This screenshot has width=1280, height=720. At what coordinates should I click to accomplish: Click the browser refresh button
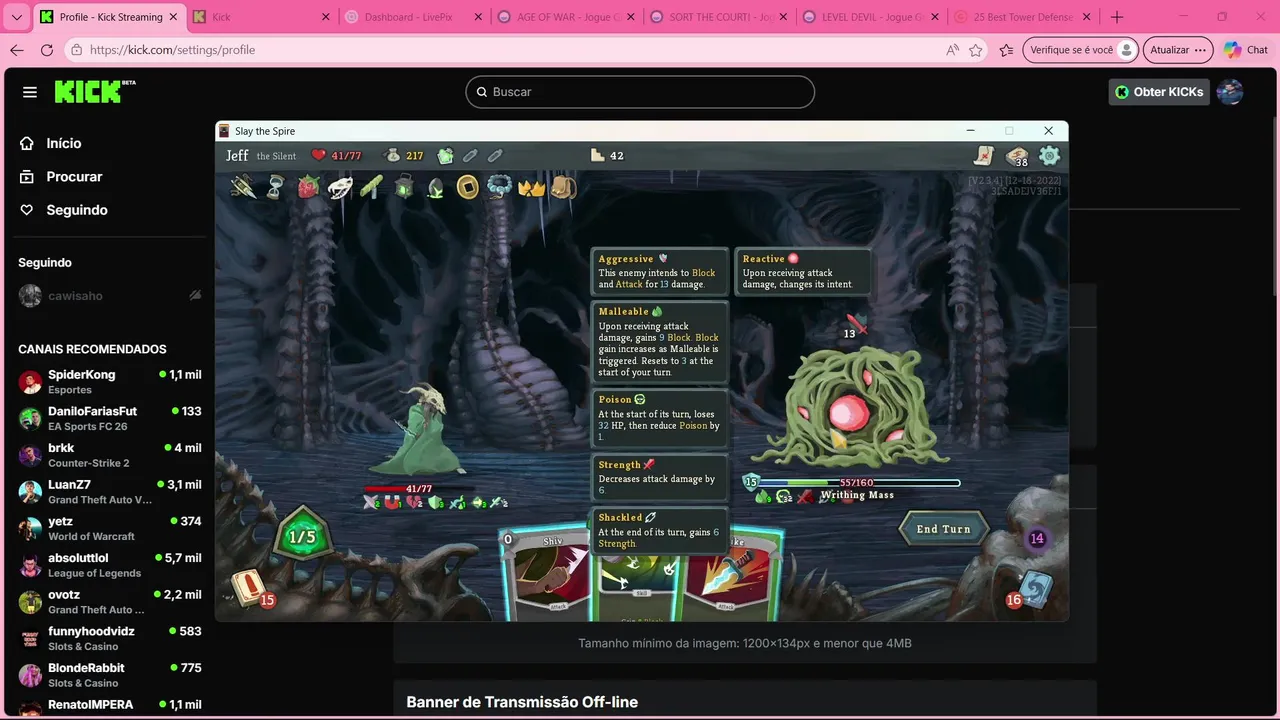click(47, 50)
